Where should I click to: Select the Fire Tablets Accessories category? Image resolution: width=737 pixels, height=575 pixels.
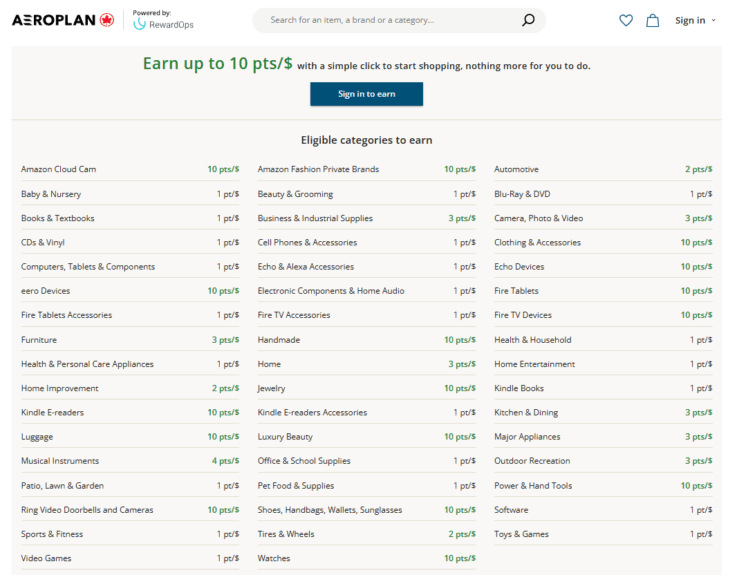tap(66, 315)
